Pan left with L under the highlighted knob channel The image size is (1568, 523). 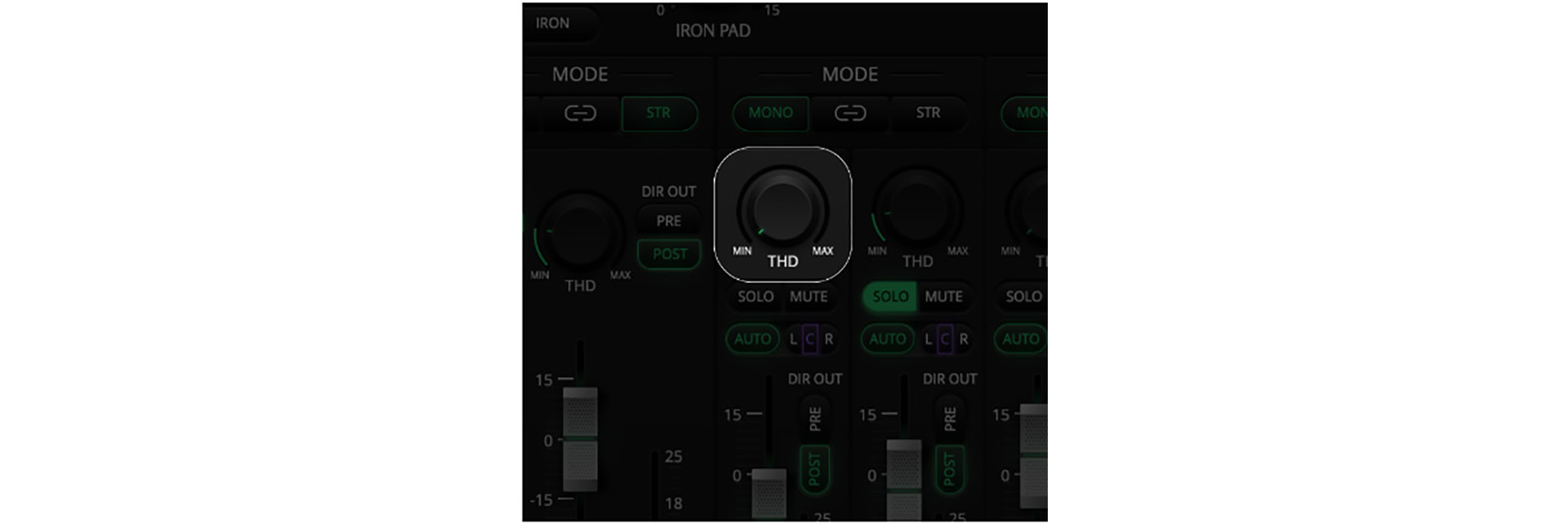[x=793, y=339]
